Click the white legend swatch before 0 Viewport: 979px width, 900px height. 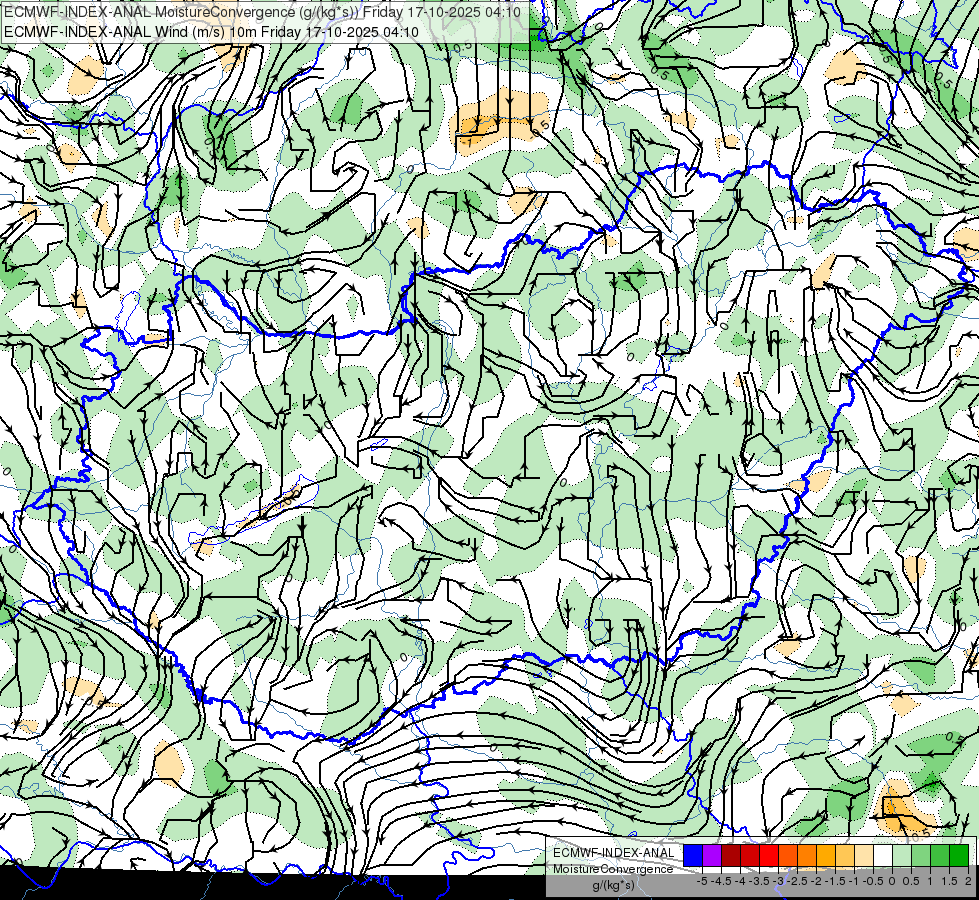[x=883, y=855]
